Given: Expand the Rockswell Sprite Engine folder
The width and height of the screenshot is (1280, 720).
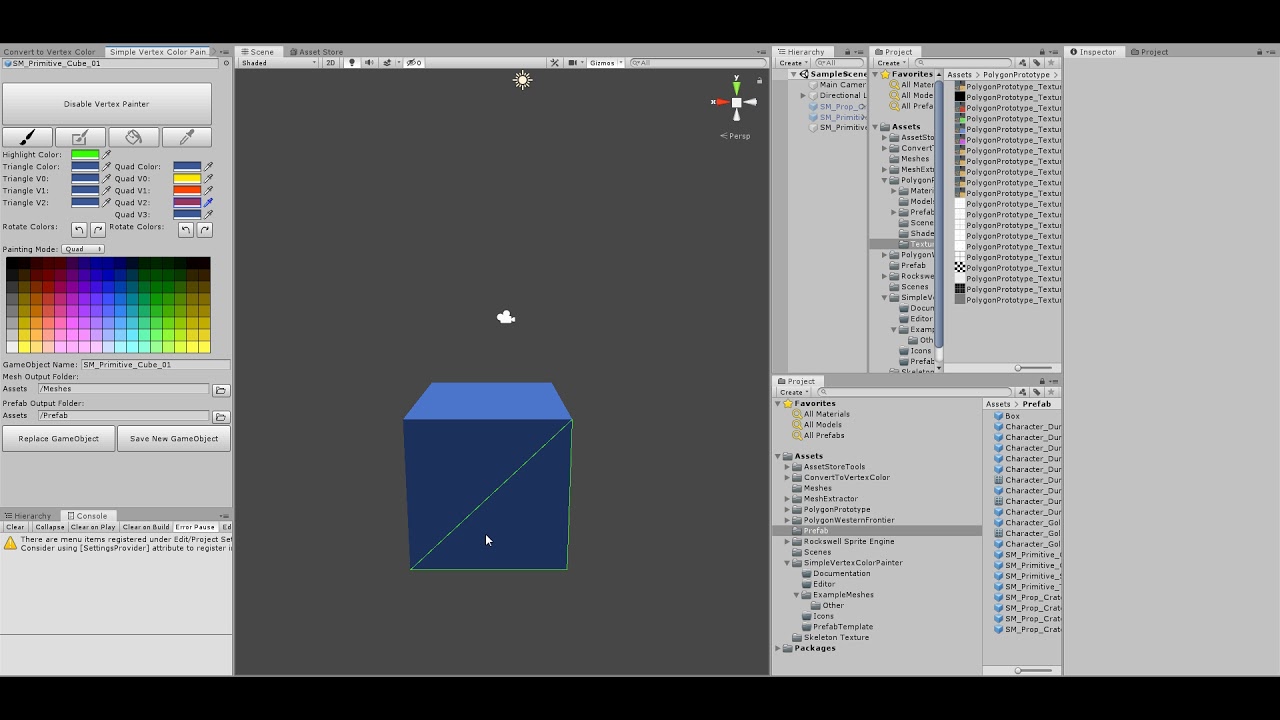Looking at the screenshot, I should (x=787, y=542).
